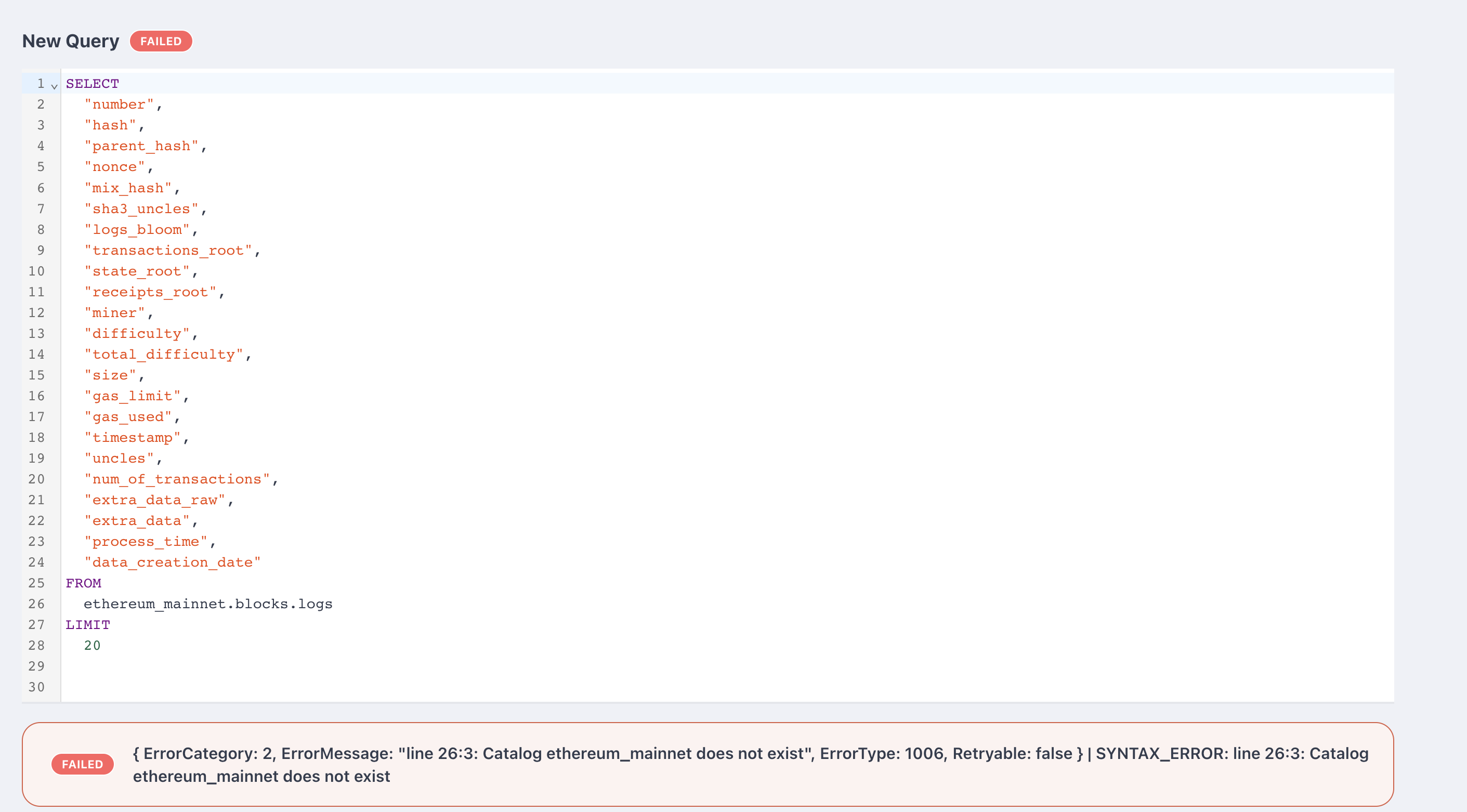
Task: Click the limit value 20
Action: tap(92, 645)
